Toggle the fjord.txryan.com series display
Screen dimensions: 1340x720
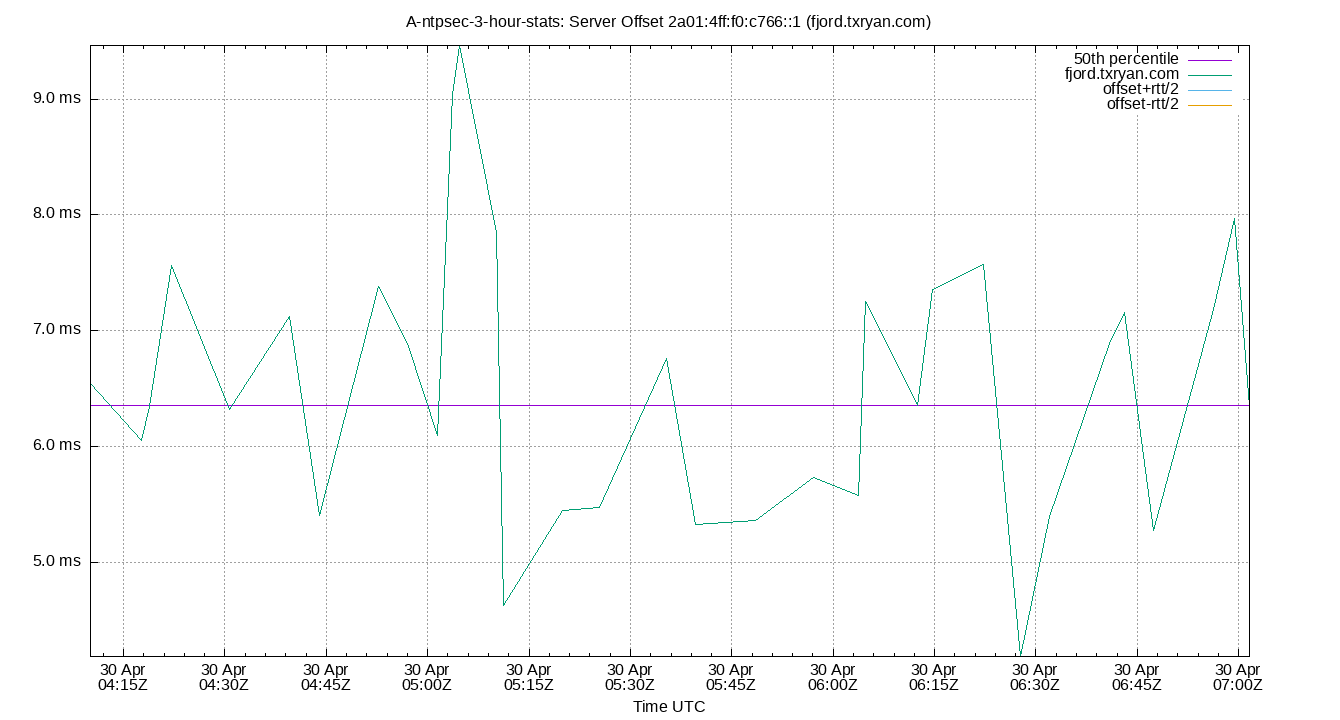coord(1120,73)
